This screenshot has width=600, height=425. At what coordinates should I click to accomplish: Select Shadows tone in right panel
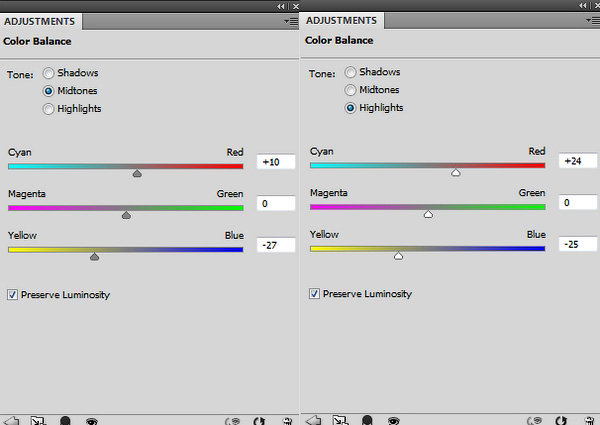(350, 72)
